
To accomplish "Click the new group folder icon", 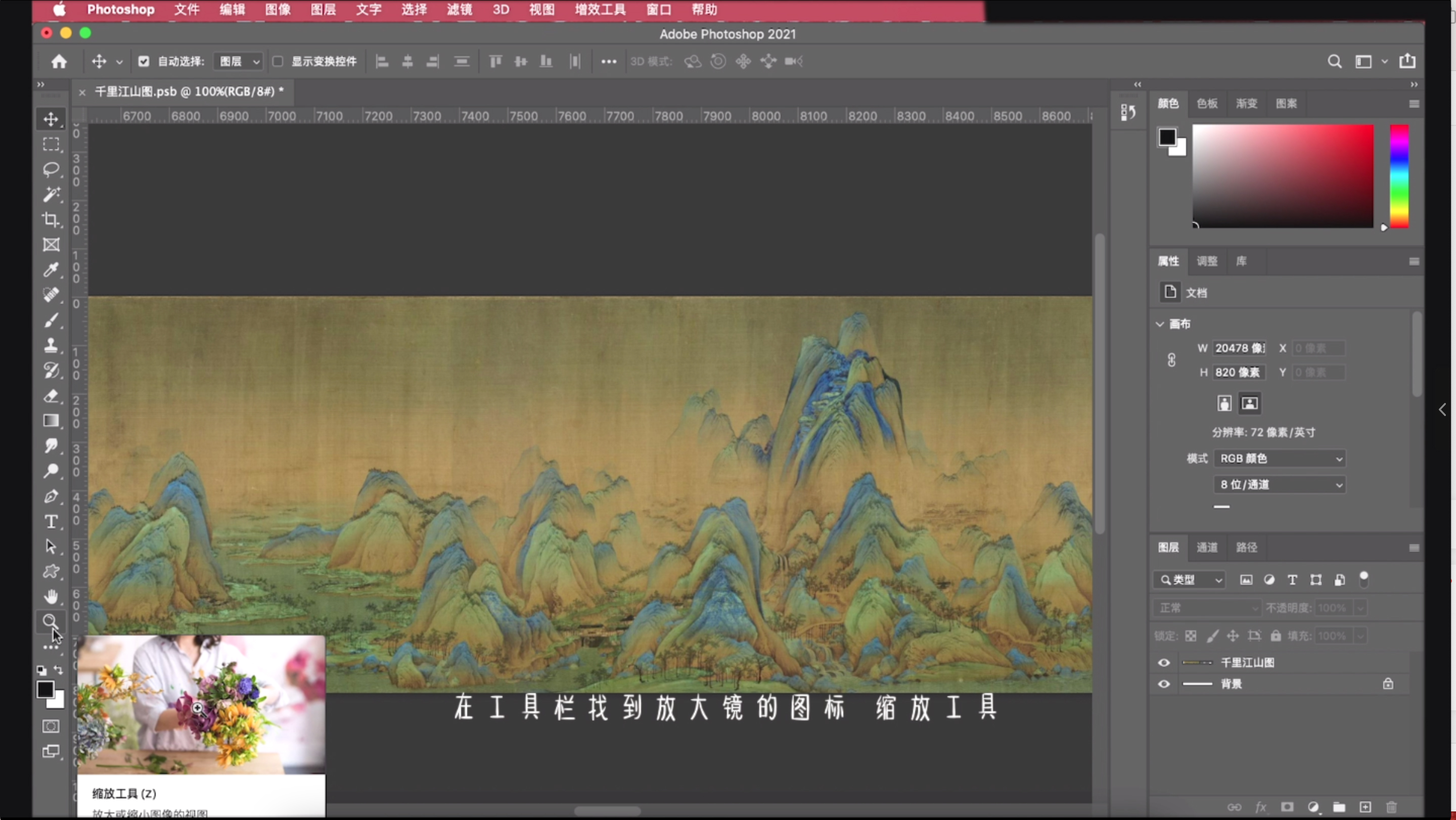I will [x=1339, y=806].
